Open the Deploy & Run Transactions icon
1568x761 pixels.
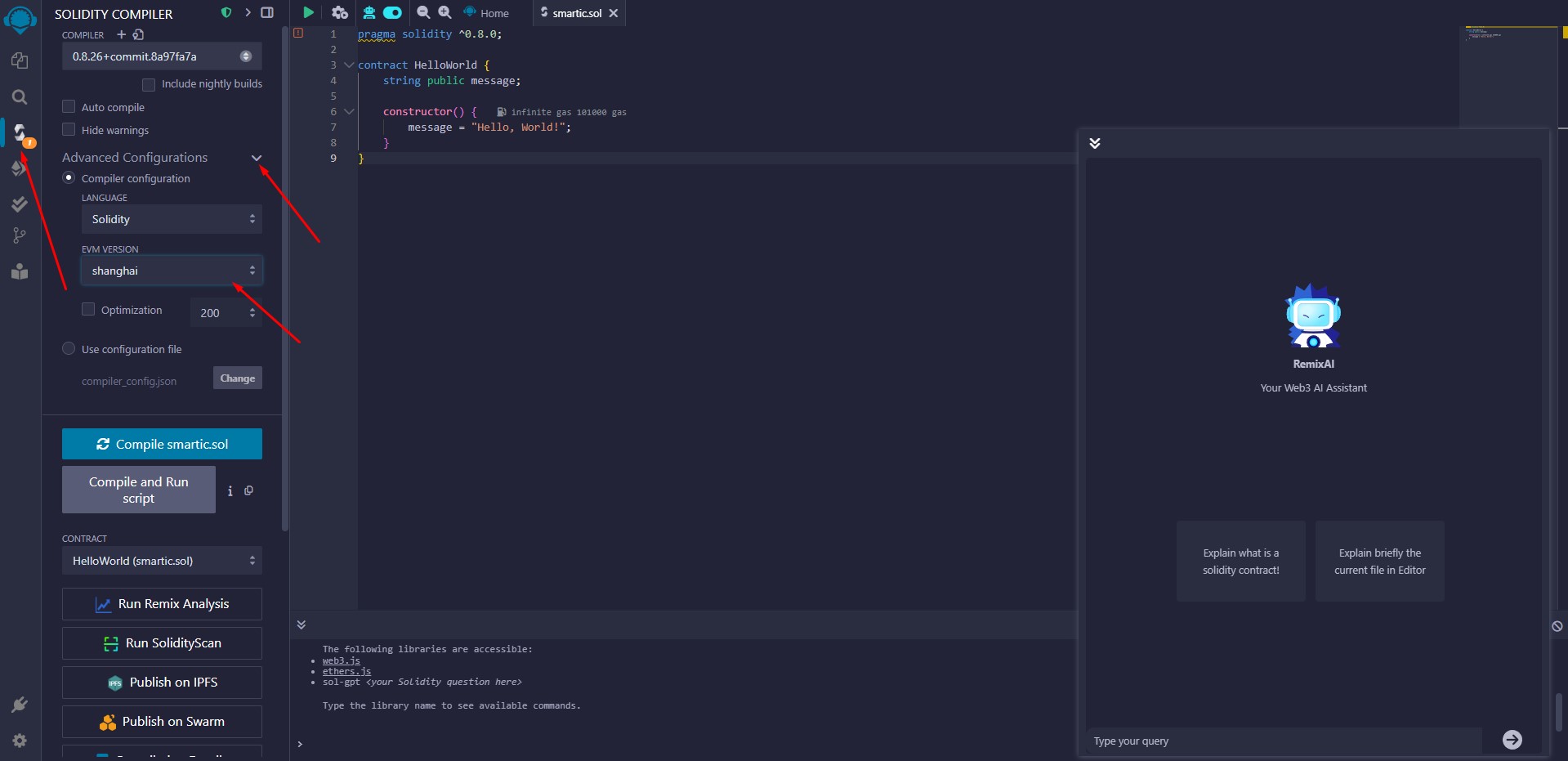pos(20,168)
